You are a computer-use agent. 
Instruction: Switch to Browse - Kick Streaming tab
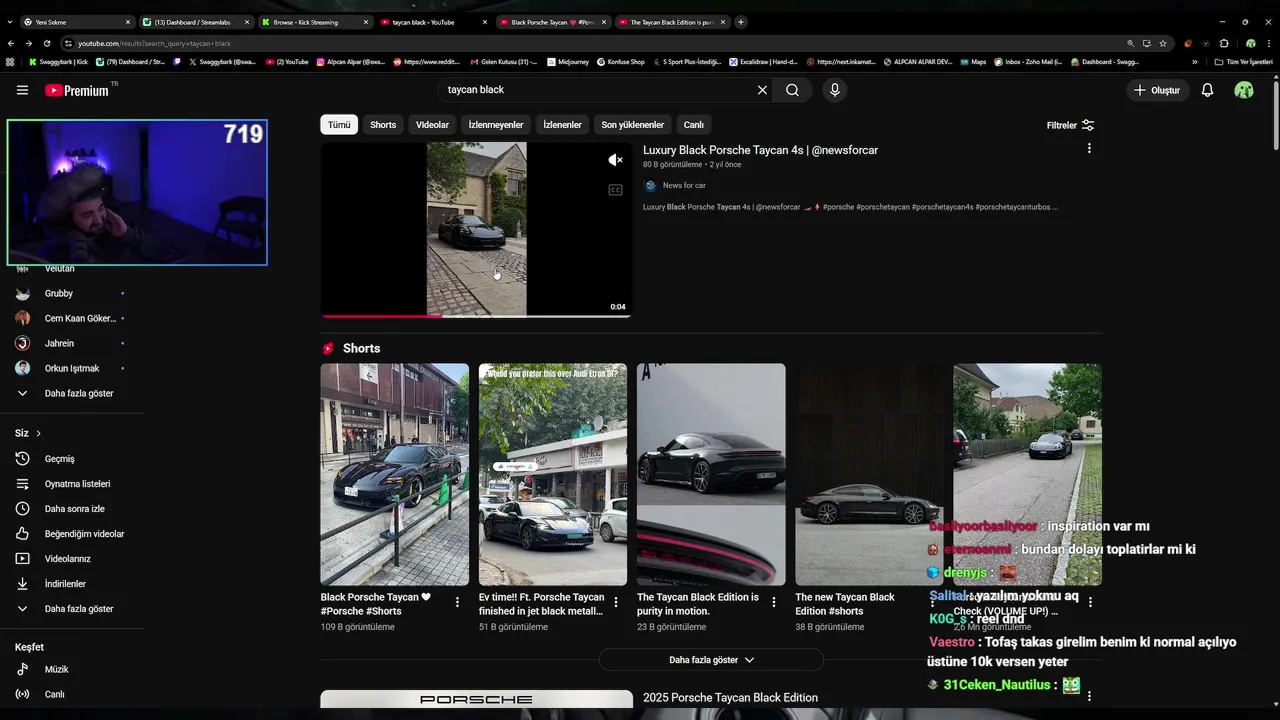coord(313,22)
